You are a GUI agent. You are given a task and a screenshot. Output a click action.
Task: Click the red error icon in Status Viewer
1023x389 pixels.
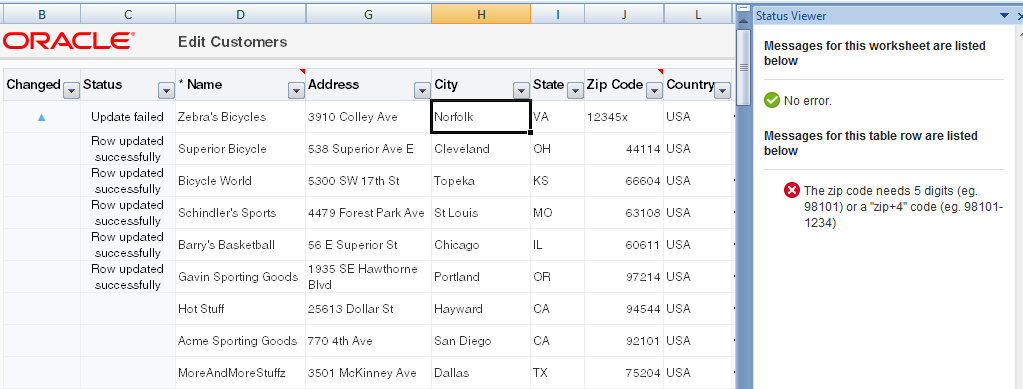tap(791, 191)
